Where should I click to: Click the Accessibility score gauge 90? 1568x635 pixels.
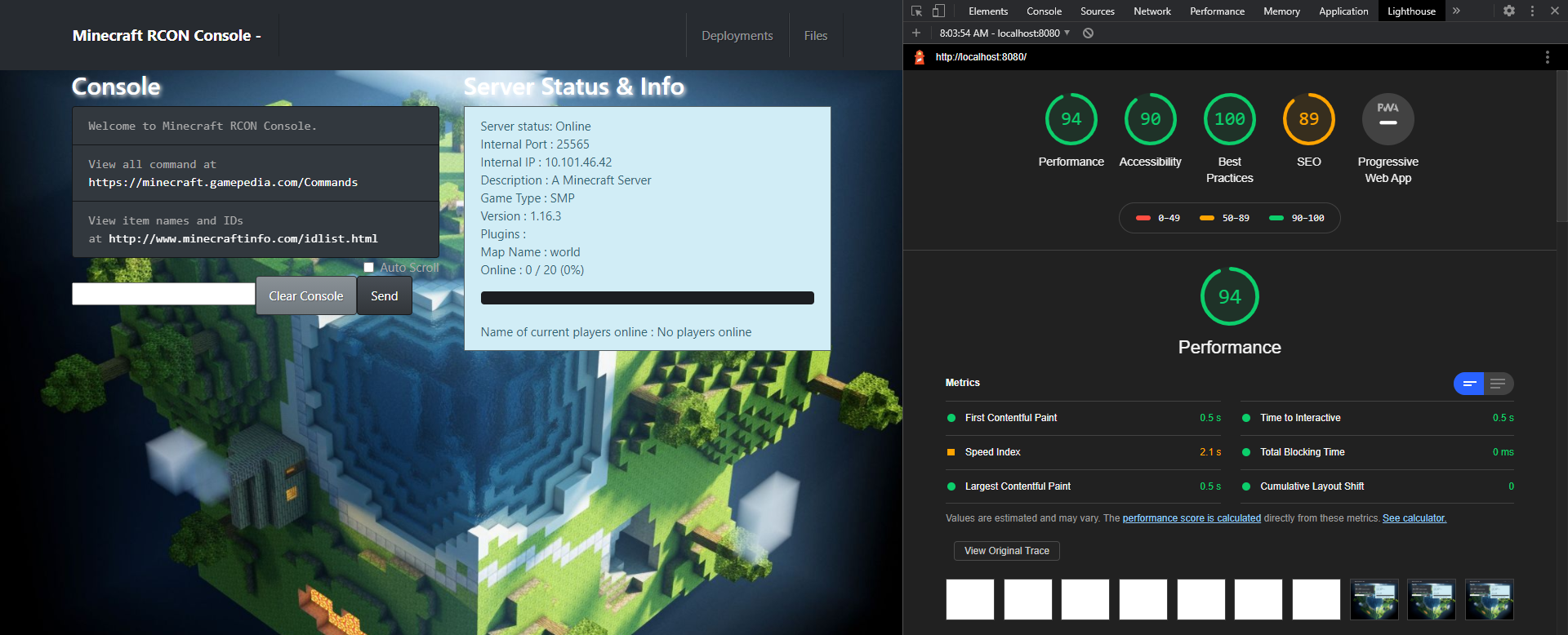pyautogui.click(x=1150, y=119)
